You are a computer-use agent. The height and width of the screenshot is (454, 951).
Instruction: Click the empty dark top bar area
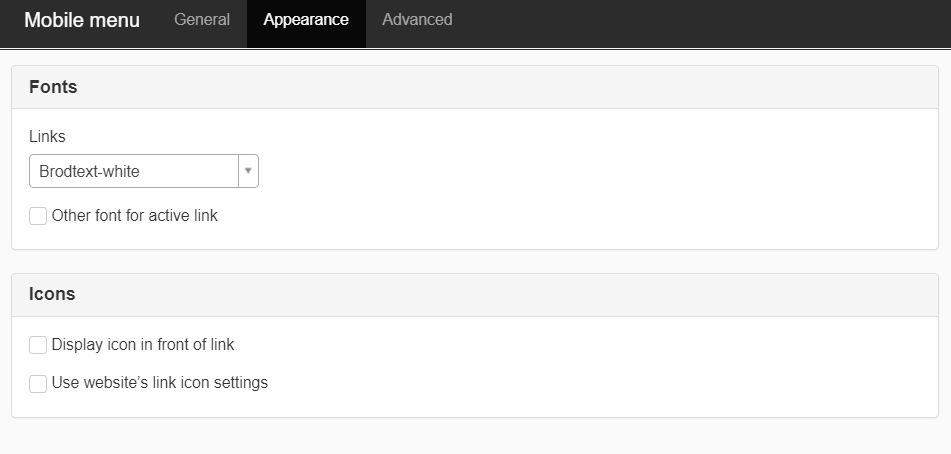coord(700,20)
